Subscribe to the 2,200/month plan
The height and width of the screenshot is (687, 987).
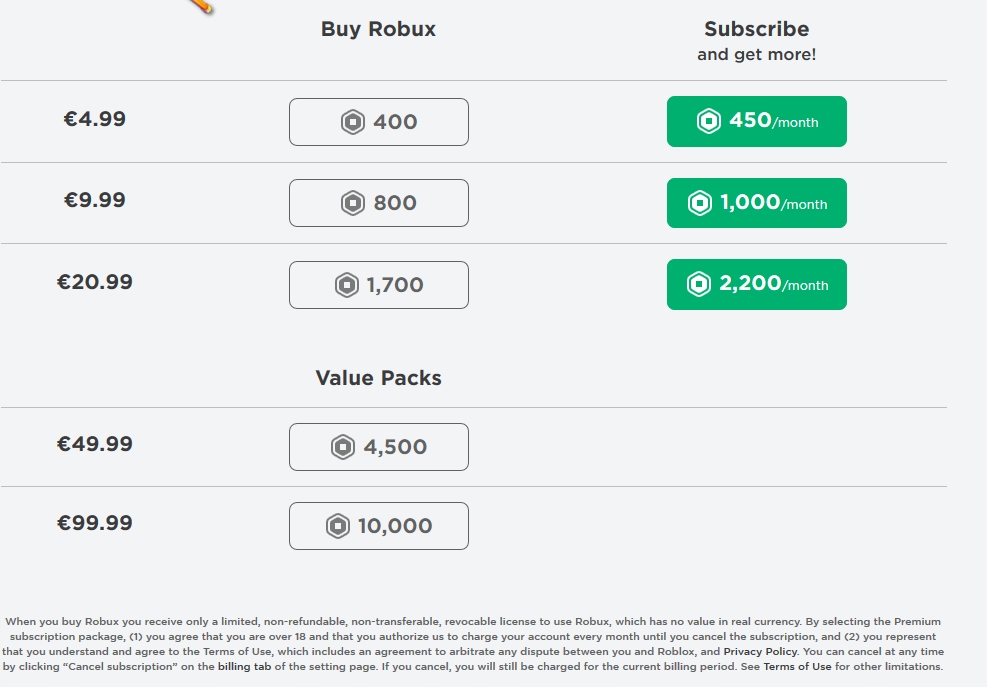756,284
